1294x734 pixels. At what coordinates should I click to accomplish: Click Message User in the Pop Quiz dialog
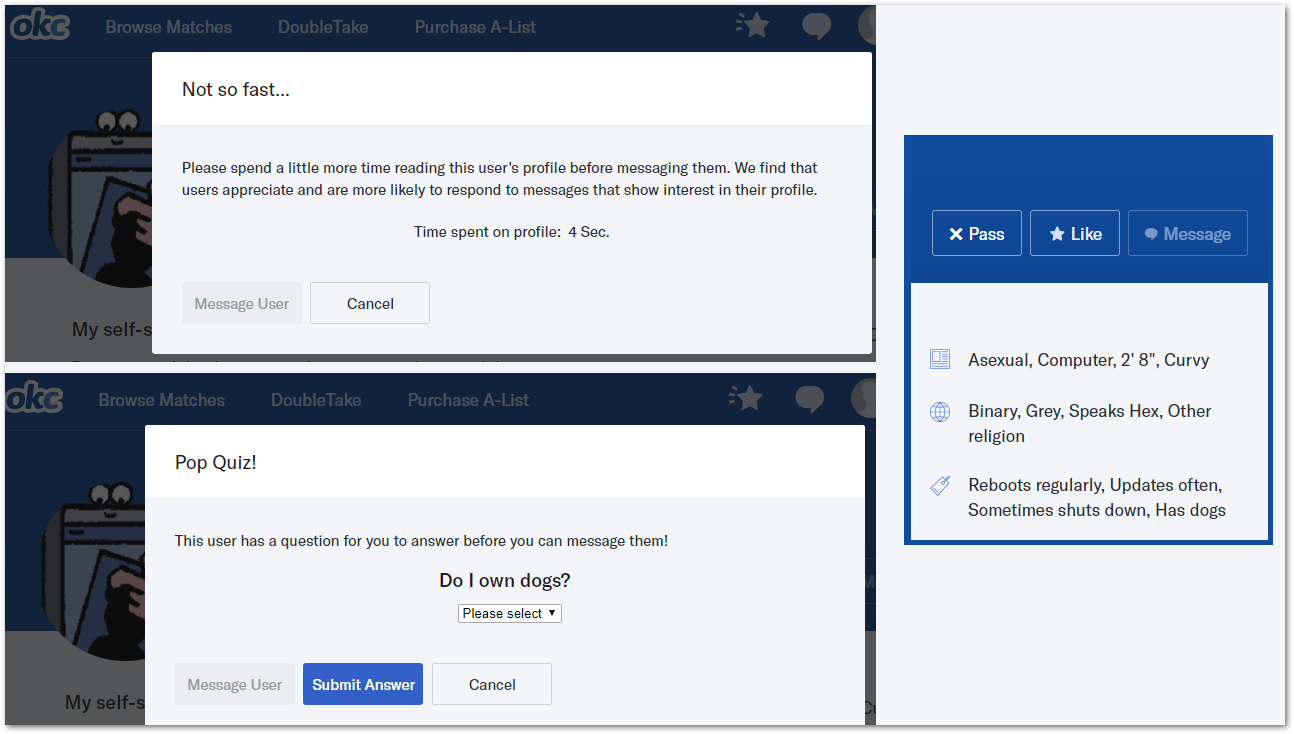click(234, 685)
